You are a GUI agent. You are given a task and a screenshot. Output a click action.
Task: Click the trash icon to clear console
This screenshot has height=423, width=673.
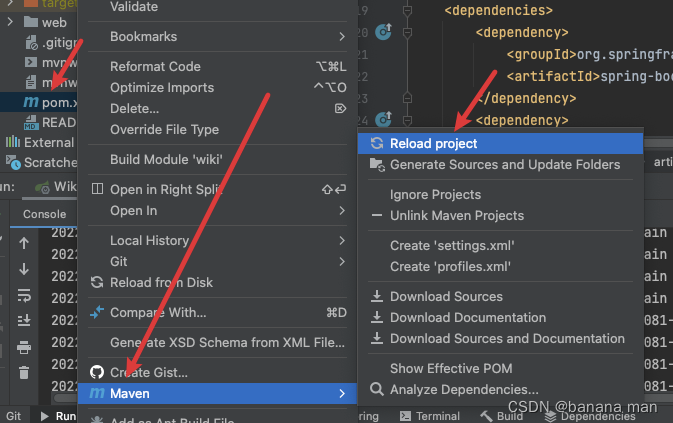pyautogui.click(x=24, y=372)
